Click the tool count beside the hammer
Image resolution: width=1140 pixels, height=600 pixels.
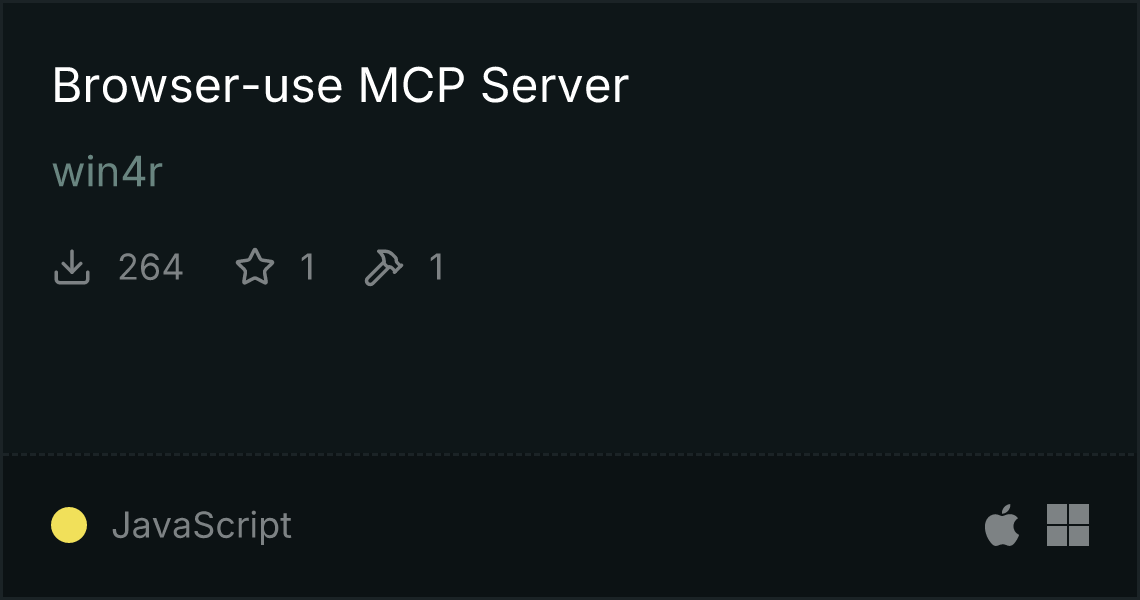tap(436, 267)
